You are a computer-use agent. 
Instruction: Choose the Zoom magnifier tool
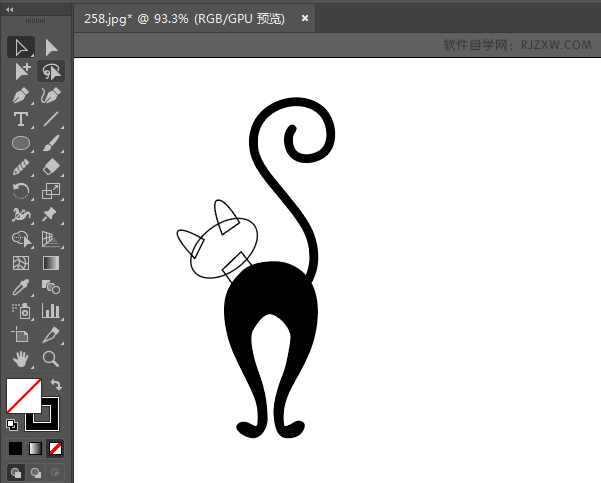point(51,359)
